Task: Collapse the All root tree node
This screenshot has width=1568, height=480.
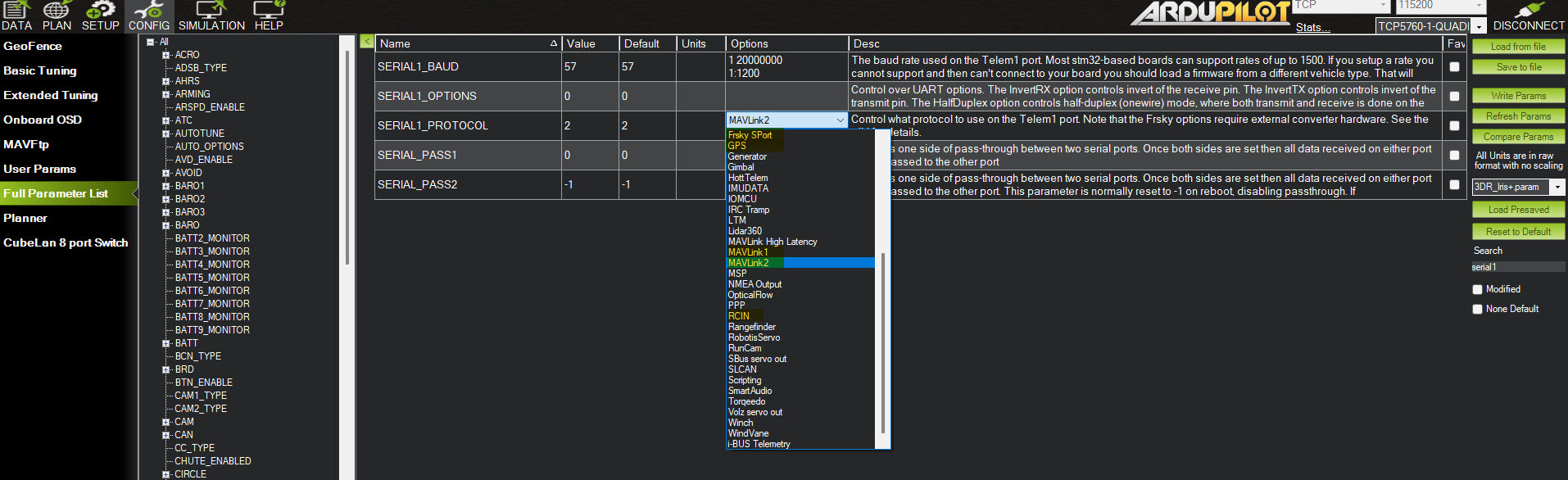Action: pos(151,42)
